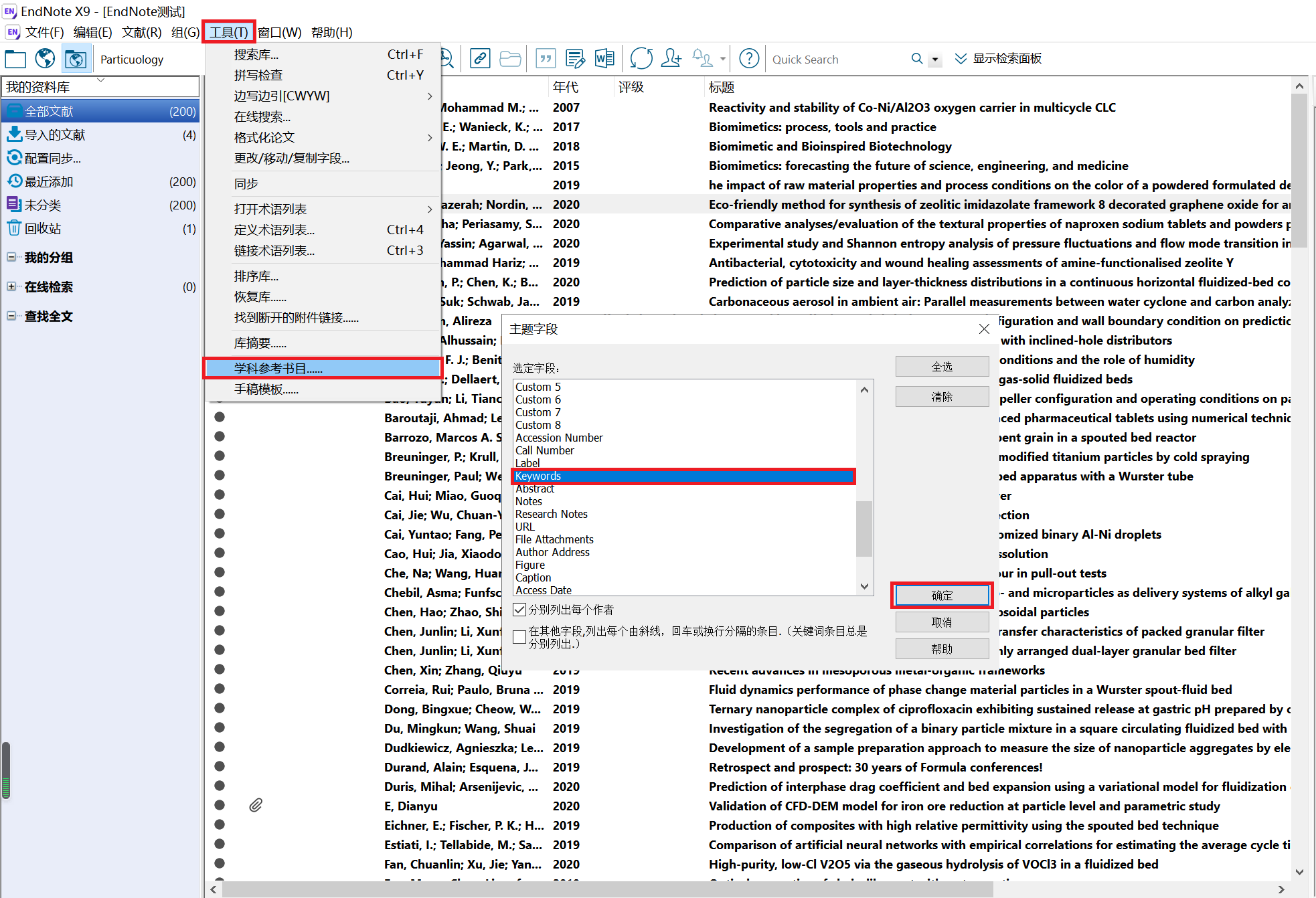Toggle 分别列出每个作者 checkbox
Screen dimensions: 1316x898
click(519, 610)
